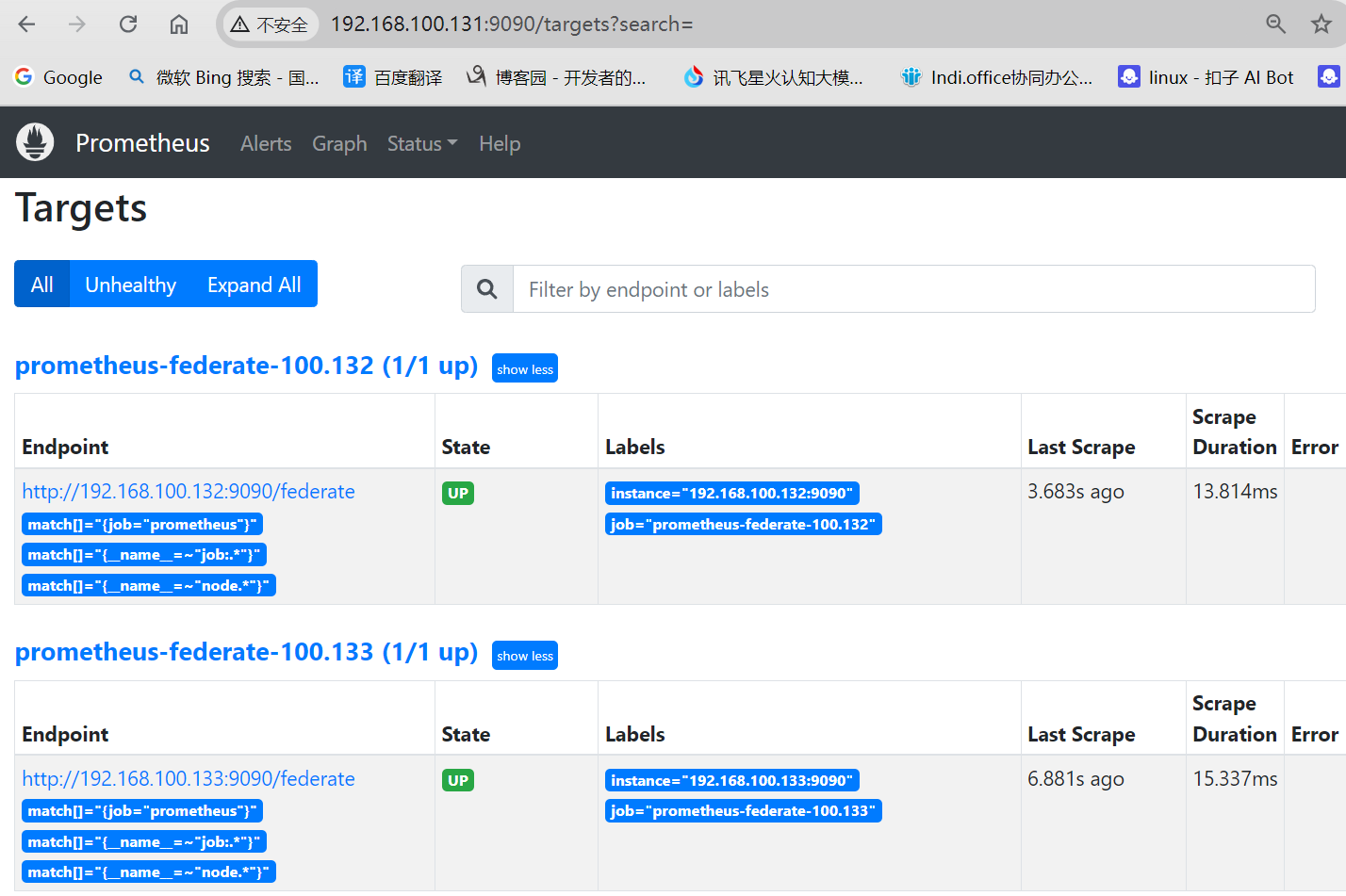Click match[] job:.* badge under 100.133 endpoint

[x=144, y=842]
